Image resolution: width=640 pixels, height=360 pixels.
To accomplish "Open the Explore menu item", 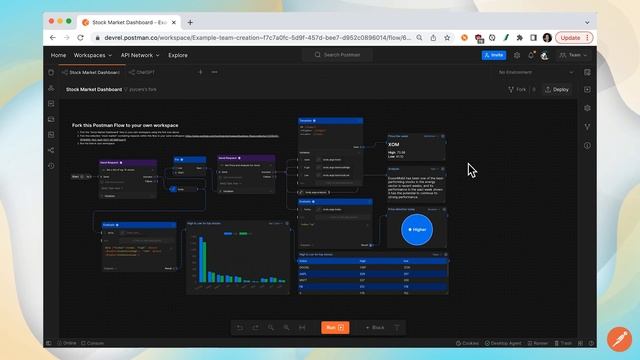I will [x=178, y=55].
